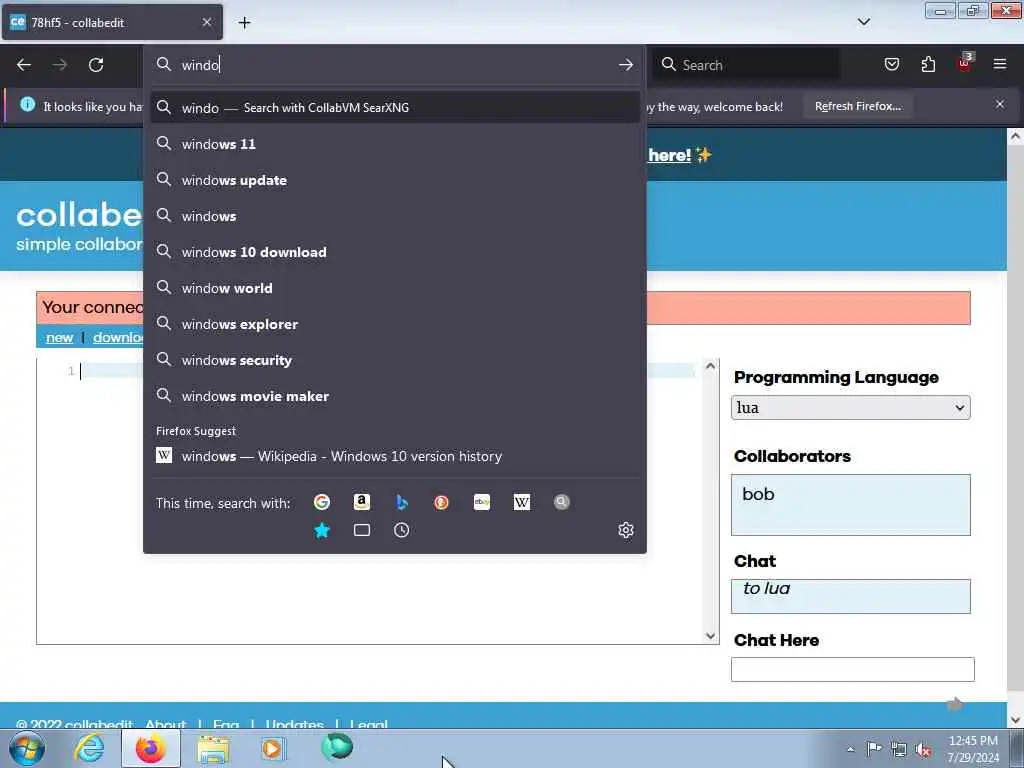
Task: Click page scrollbar up arrow
Action: tap(1015, 137)
